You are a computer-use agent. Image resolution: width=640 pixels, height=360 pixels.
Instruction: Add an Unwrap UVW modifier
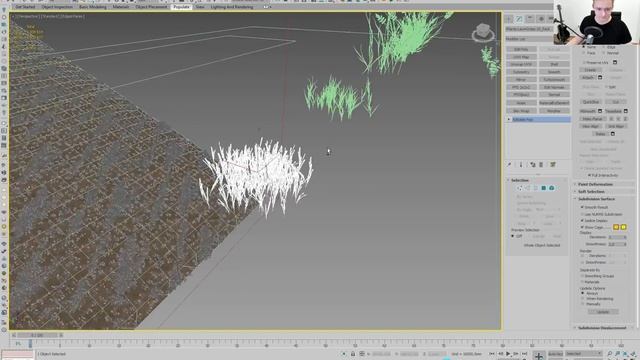(521, 64)
